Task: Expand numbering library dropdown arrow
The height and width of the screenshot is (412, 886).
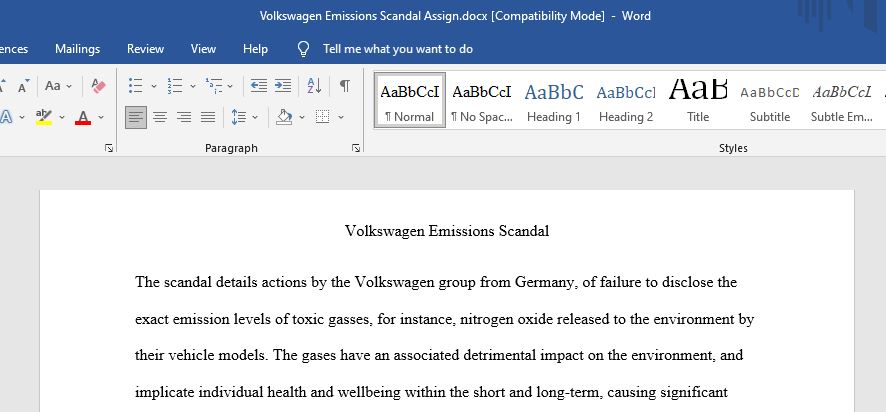Action: (193, 86)
